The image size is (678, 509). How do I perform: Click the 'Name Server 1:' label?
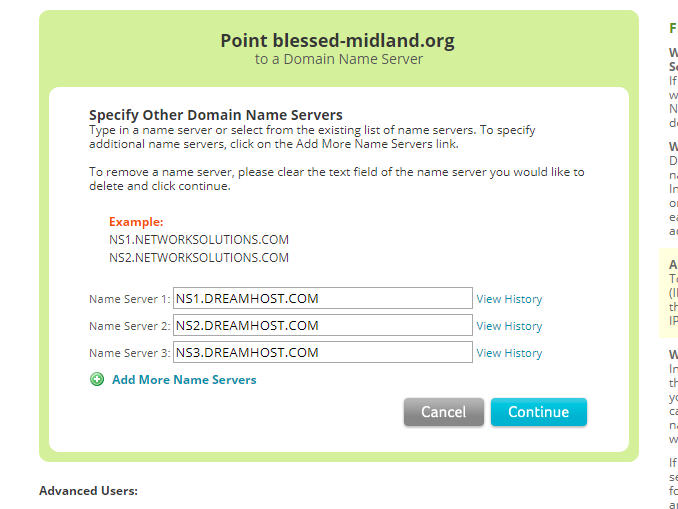tap(130, 299)
